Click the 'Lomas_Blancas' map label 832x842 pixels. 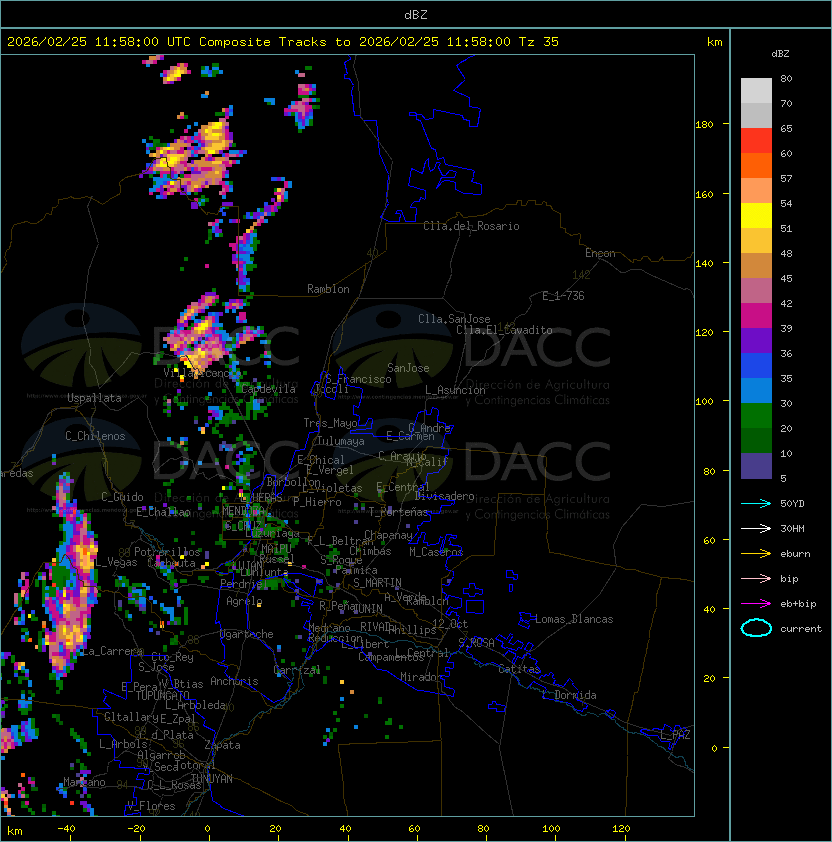574,619
